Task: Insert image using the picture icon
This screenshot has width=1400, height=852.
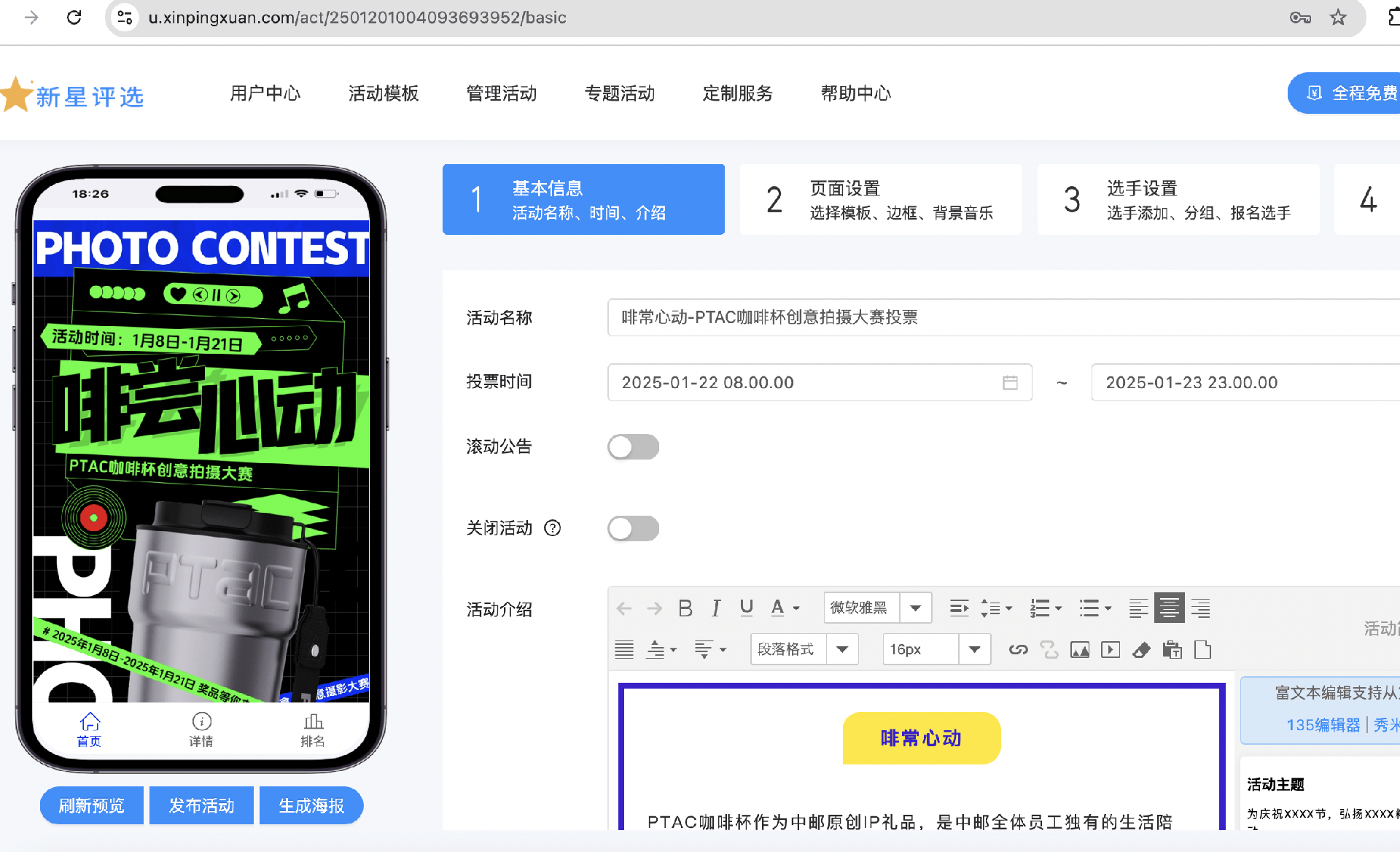Action: click(x=1080, y=649)
